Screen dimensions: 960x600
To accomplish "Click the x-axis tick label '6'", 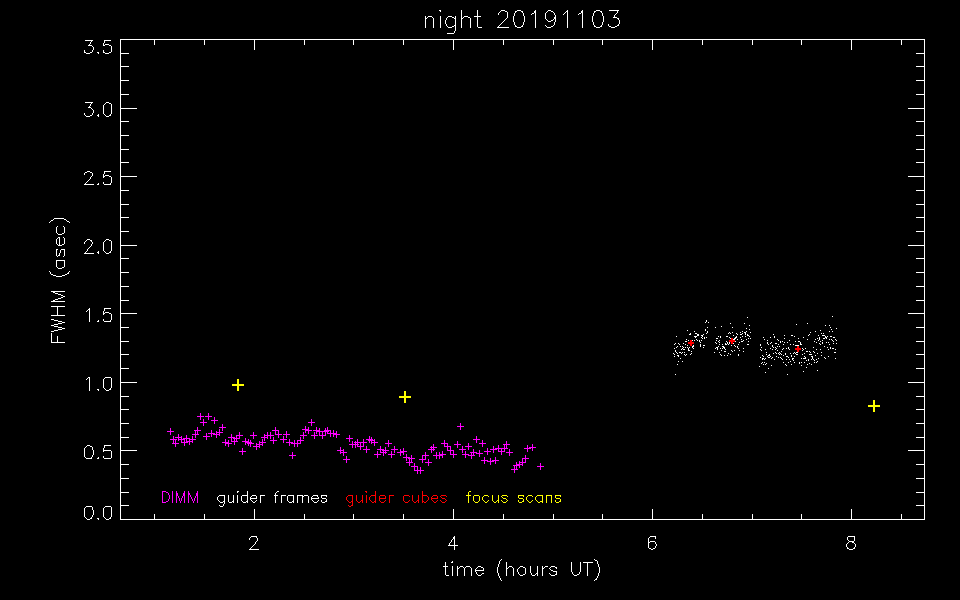I will pyautogui.click(x=652, y=543).
